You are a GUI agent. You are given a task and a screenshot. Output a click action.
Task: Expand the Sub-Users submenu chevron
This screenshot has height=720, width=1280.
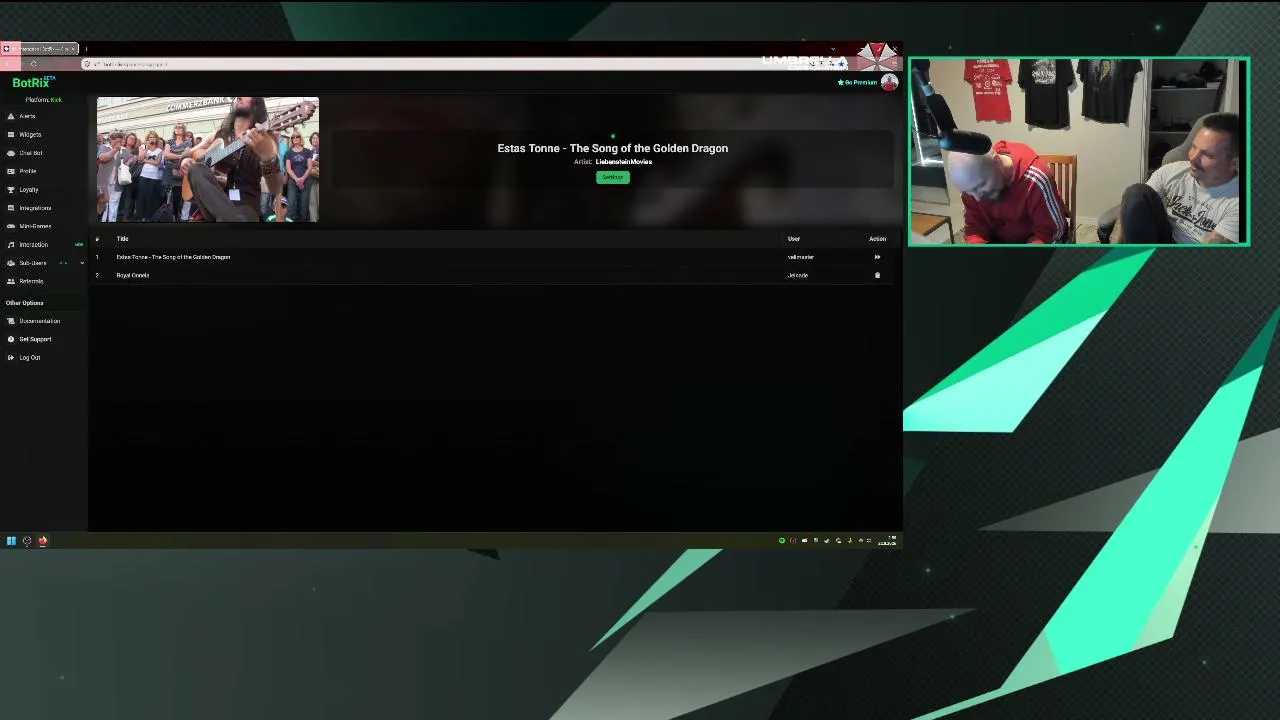82,263
